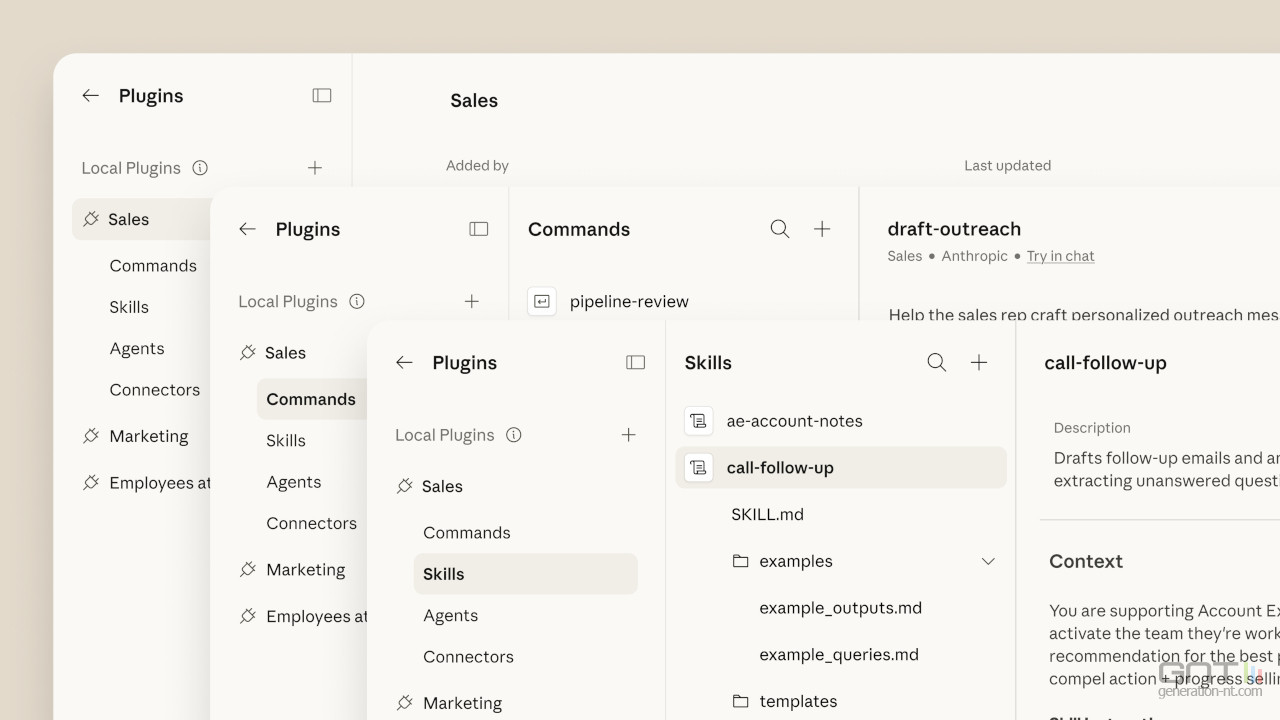Select the call-follow-up skill
Screen dimensions: 1280x720
coord(780,467)
